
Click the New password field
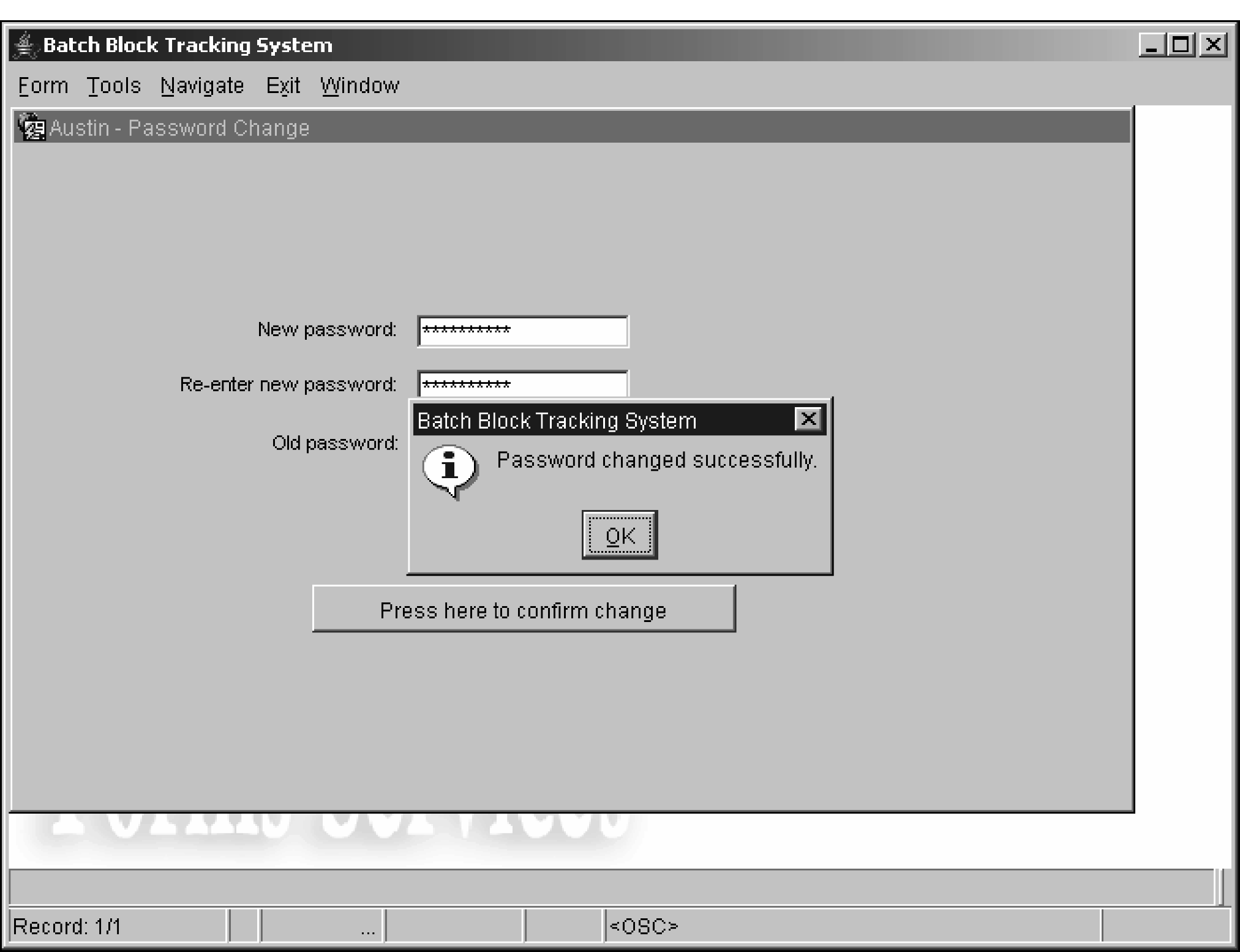[523, 331]
